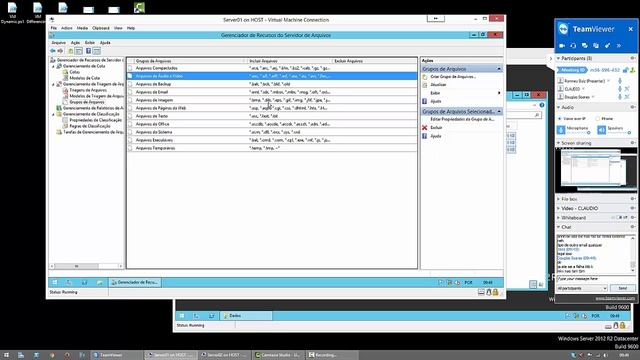Expand the Exibir submenu arrow

click(x=499, y=93)
